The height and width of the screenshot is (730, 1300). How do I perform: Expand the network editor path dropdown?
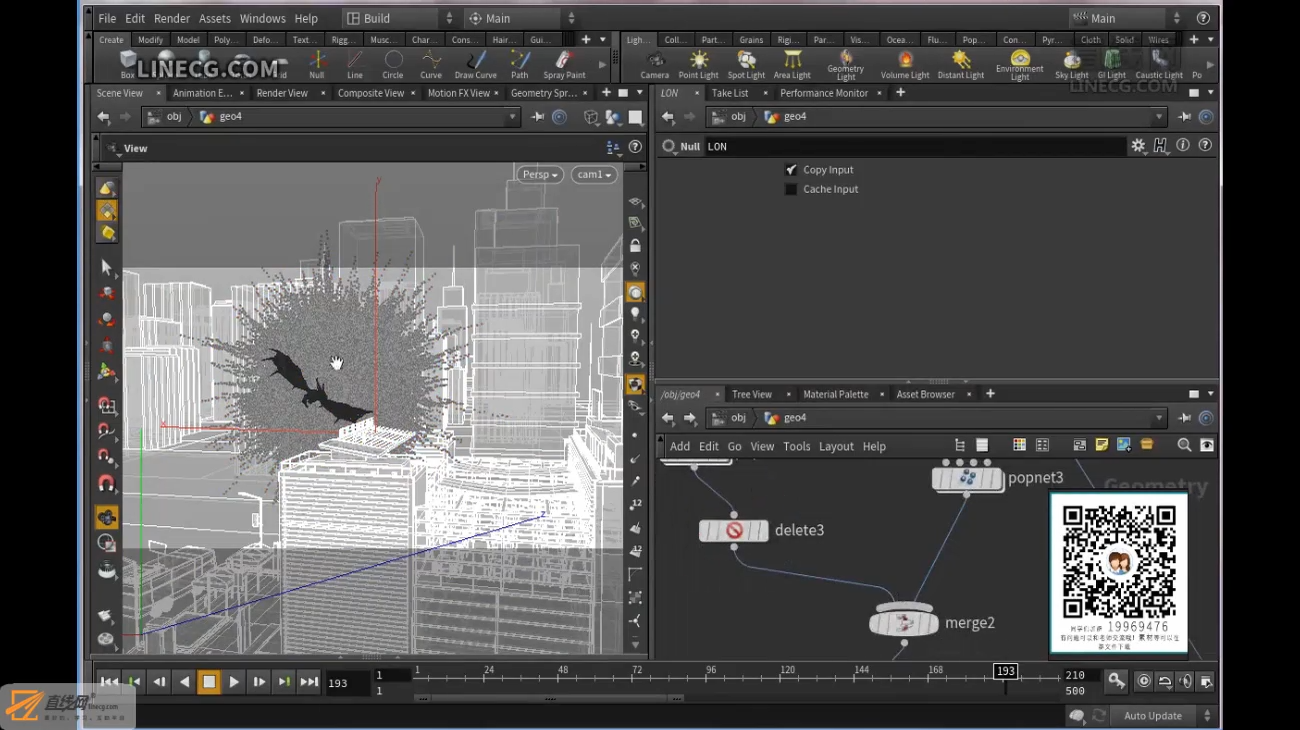click(x=1159, y=418)
